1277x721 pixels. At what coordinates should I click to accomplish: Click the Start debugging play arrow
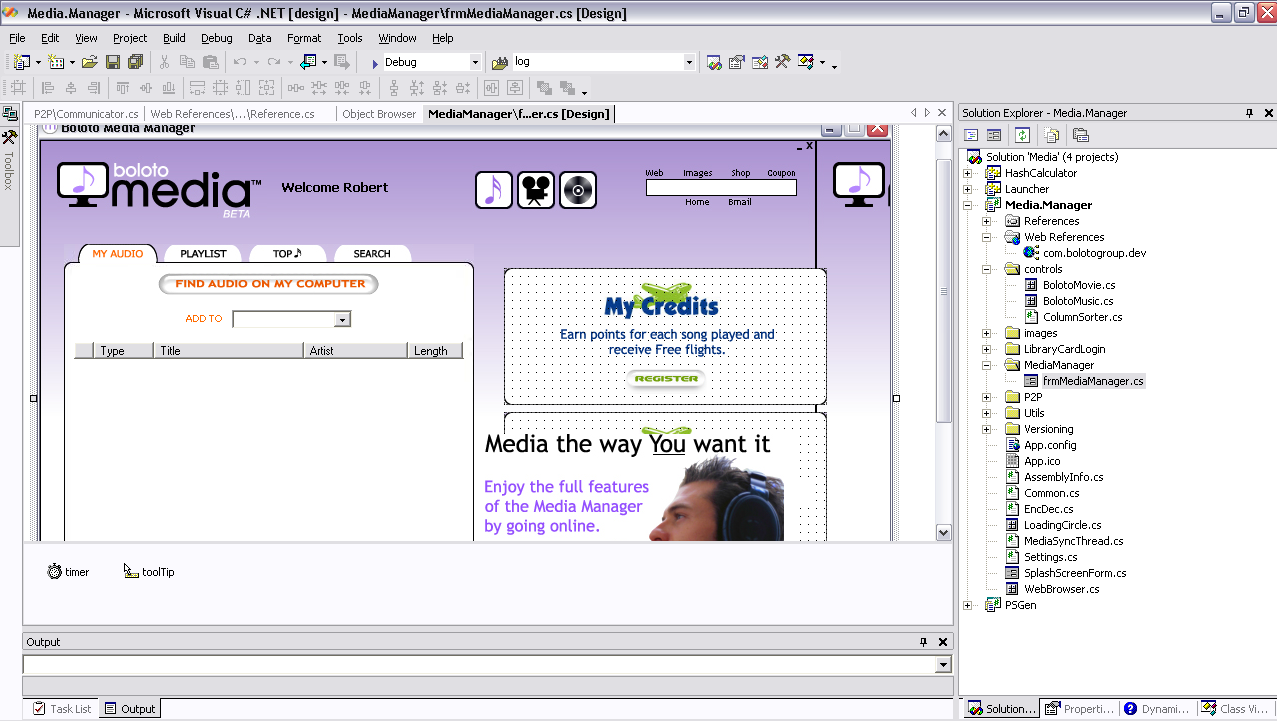[375, 63]
